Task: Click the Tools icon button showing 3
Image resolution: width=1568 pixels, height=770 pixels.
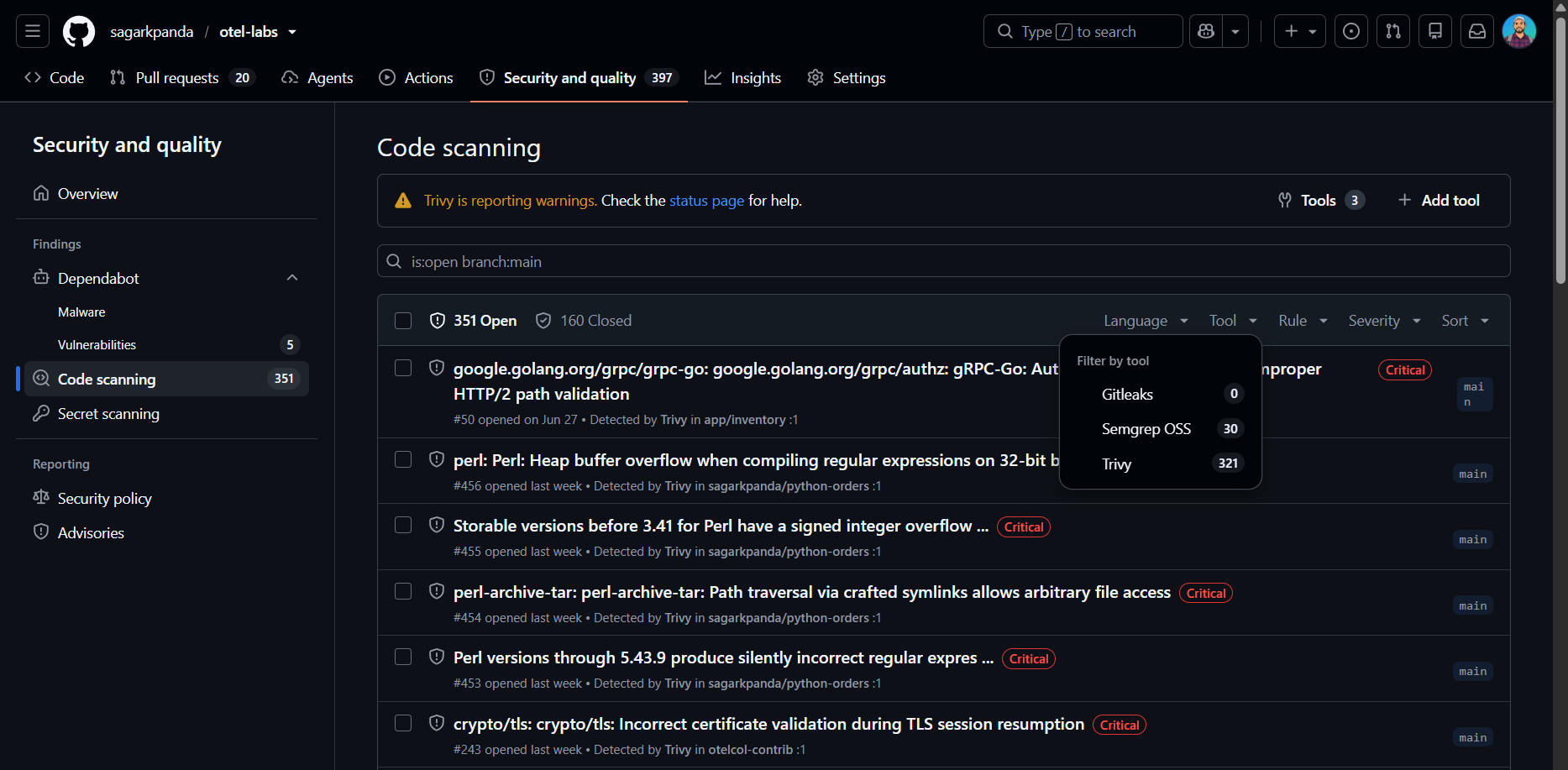Action: [x=1321, y=201]
